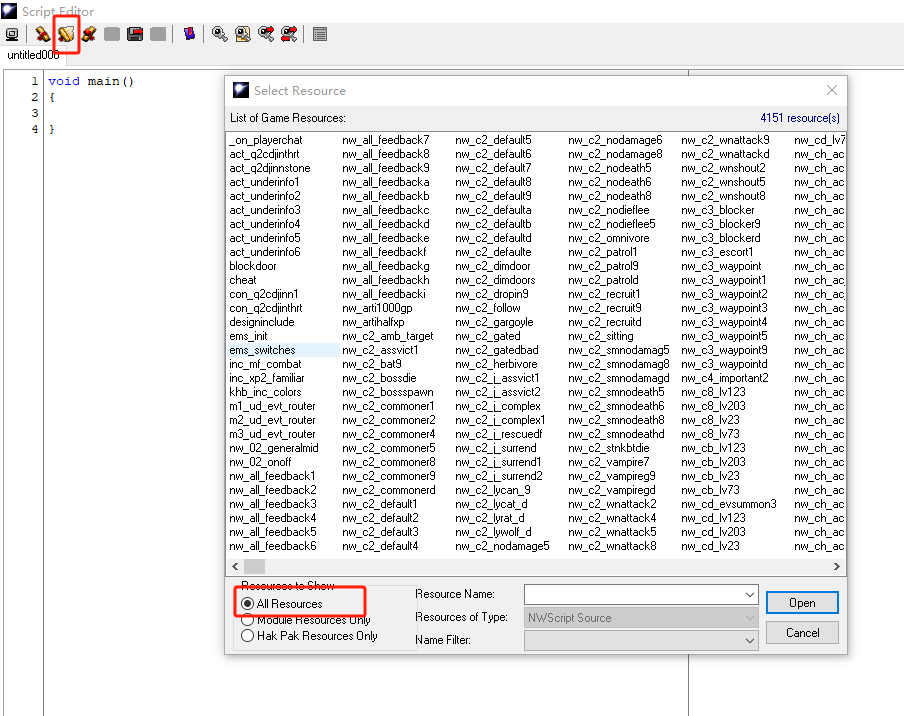Click the monitor icon at the toolbar's start
This screenshot has height=716, width=904.
click(12, 34)
